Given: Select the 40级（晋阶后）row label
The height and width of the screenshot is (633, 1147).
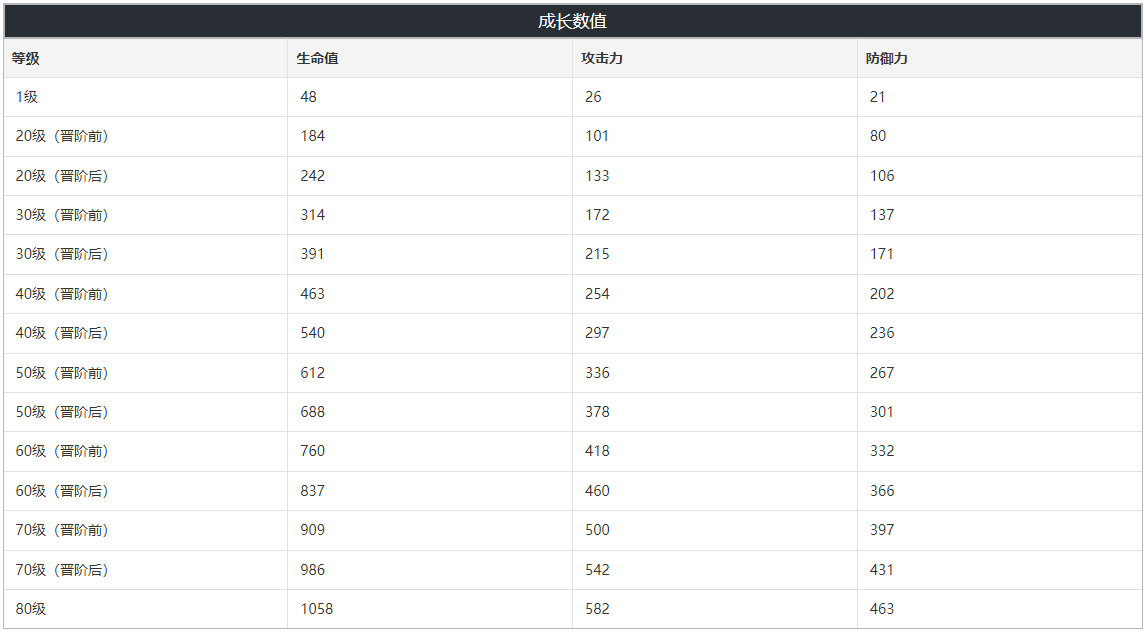Looking at the screenshot, I should (x=62, y=333).
